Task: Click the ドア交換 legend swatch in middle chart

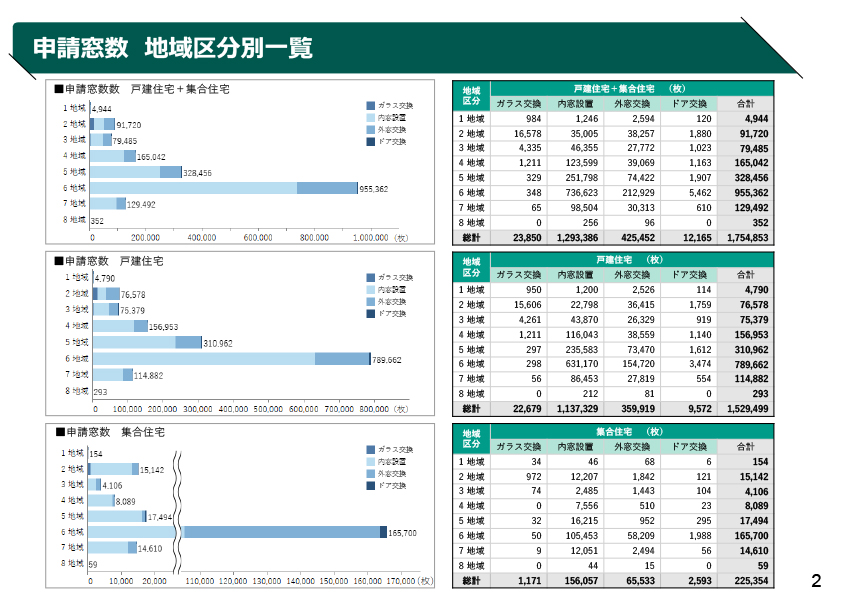Action: click(370, 314)
